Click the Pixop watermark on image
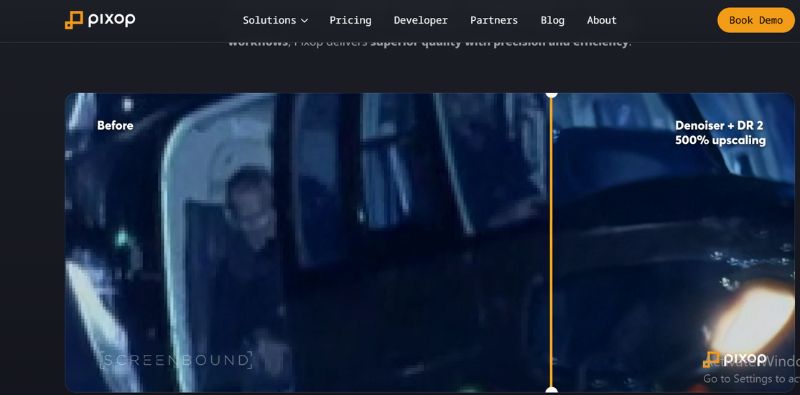 pos(734,359)
